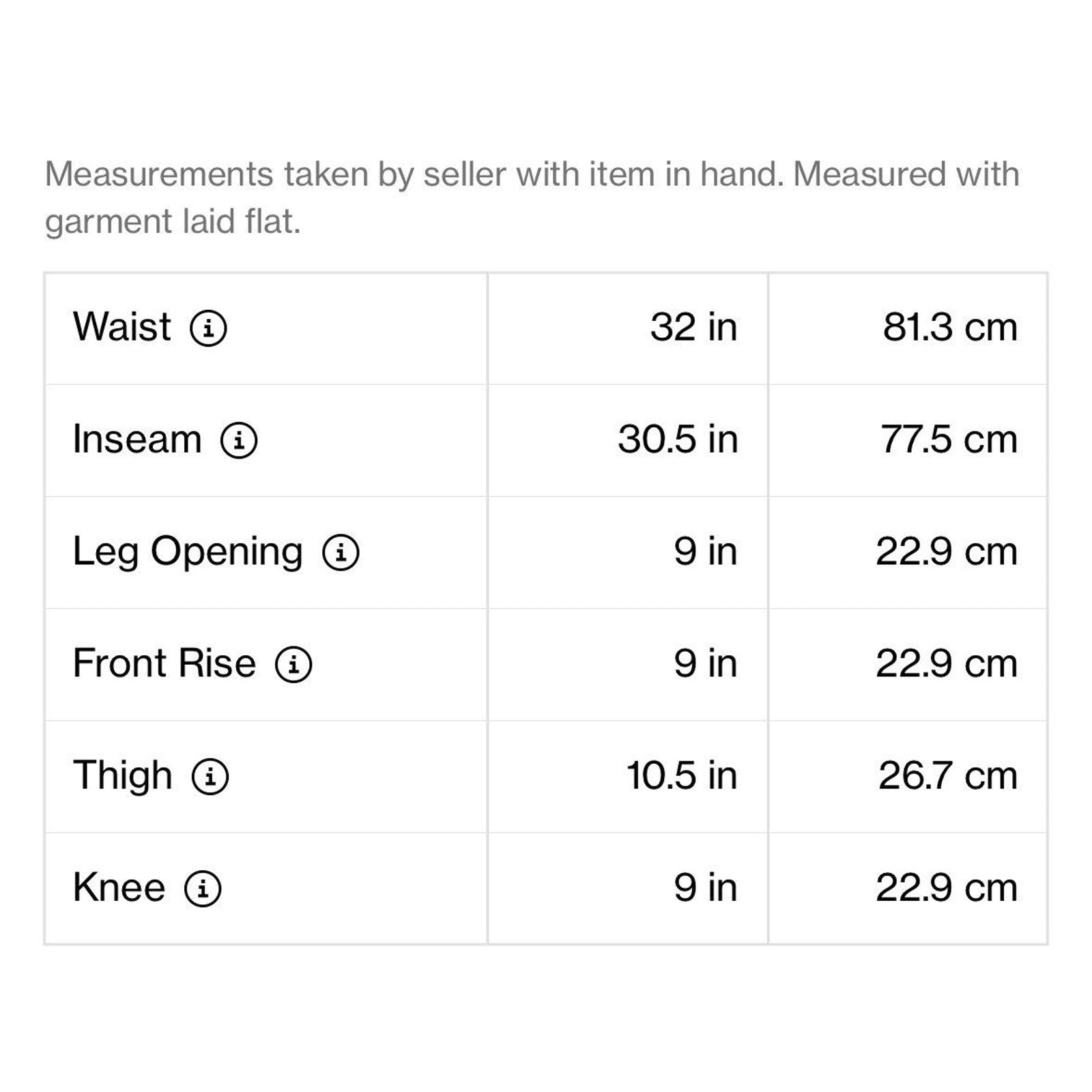Show info for Front Rise measurement

point(293,664)
